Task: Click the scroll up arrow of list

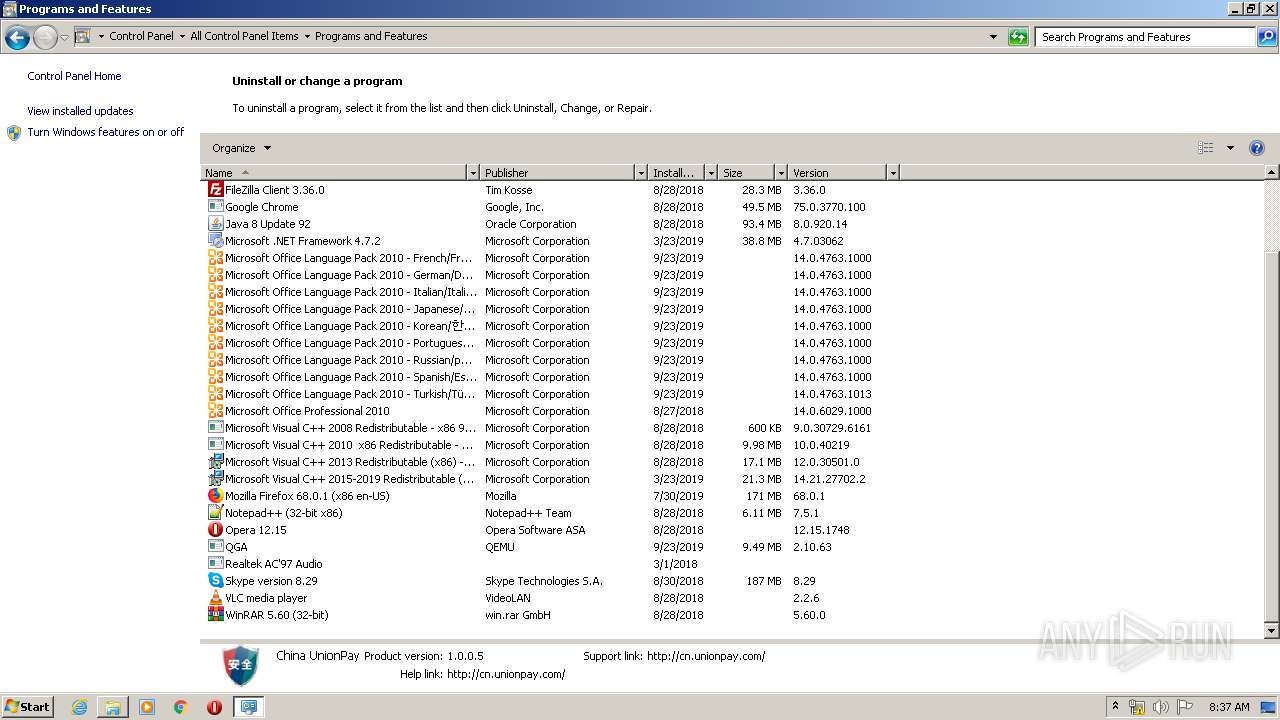Action: tap(1272, 172)
